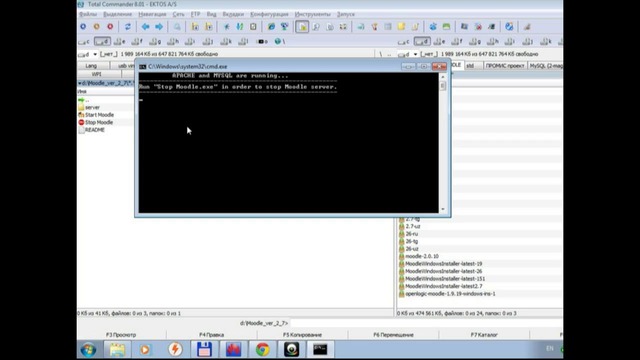The height and width of the screenshot is (360, 640).
Task: Go forward with the blue right arrow
Action: point(159,27)
